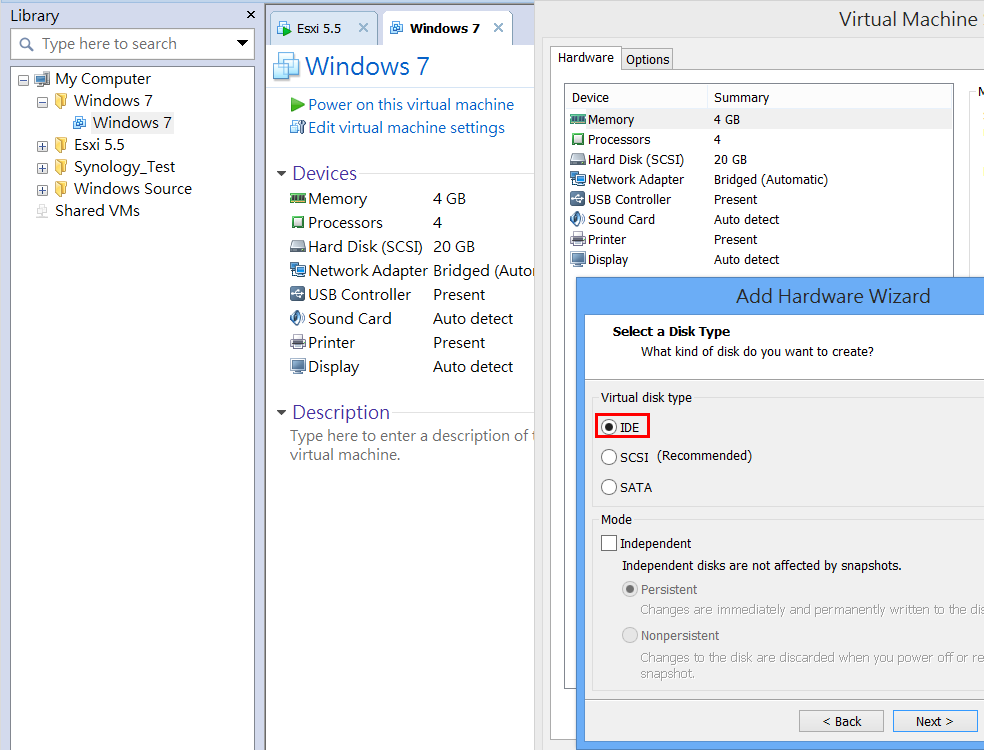
Task: Expand the Synology_Test tree node
Action: [42, 168]
